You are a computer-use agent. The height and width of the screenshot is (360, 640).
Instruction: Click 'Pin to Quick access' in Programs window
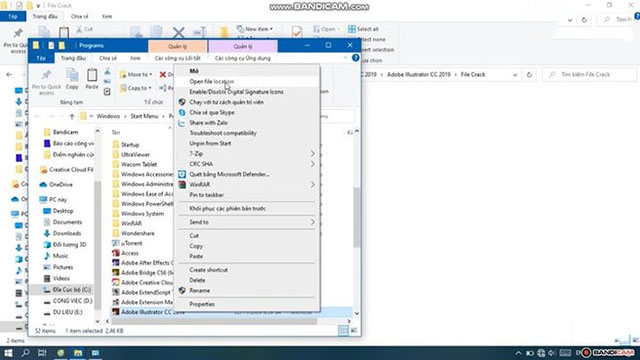coord(46,82)
